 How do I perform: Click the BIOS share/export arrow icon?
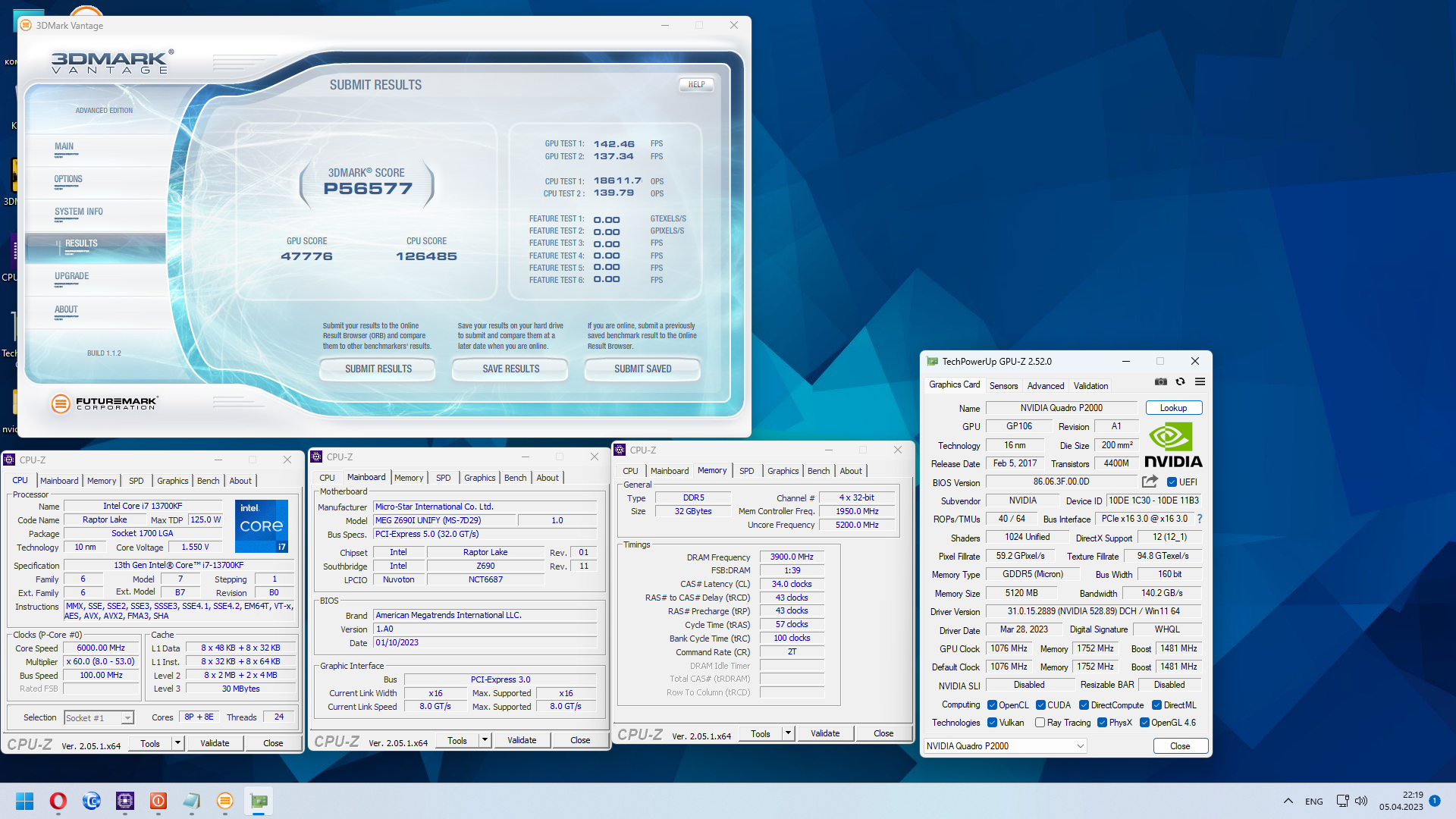tap(1150, 482)
